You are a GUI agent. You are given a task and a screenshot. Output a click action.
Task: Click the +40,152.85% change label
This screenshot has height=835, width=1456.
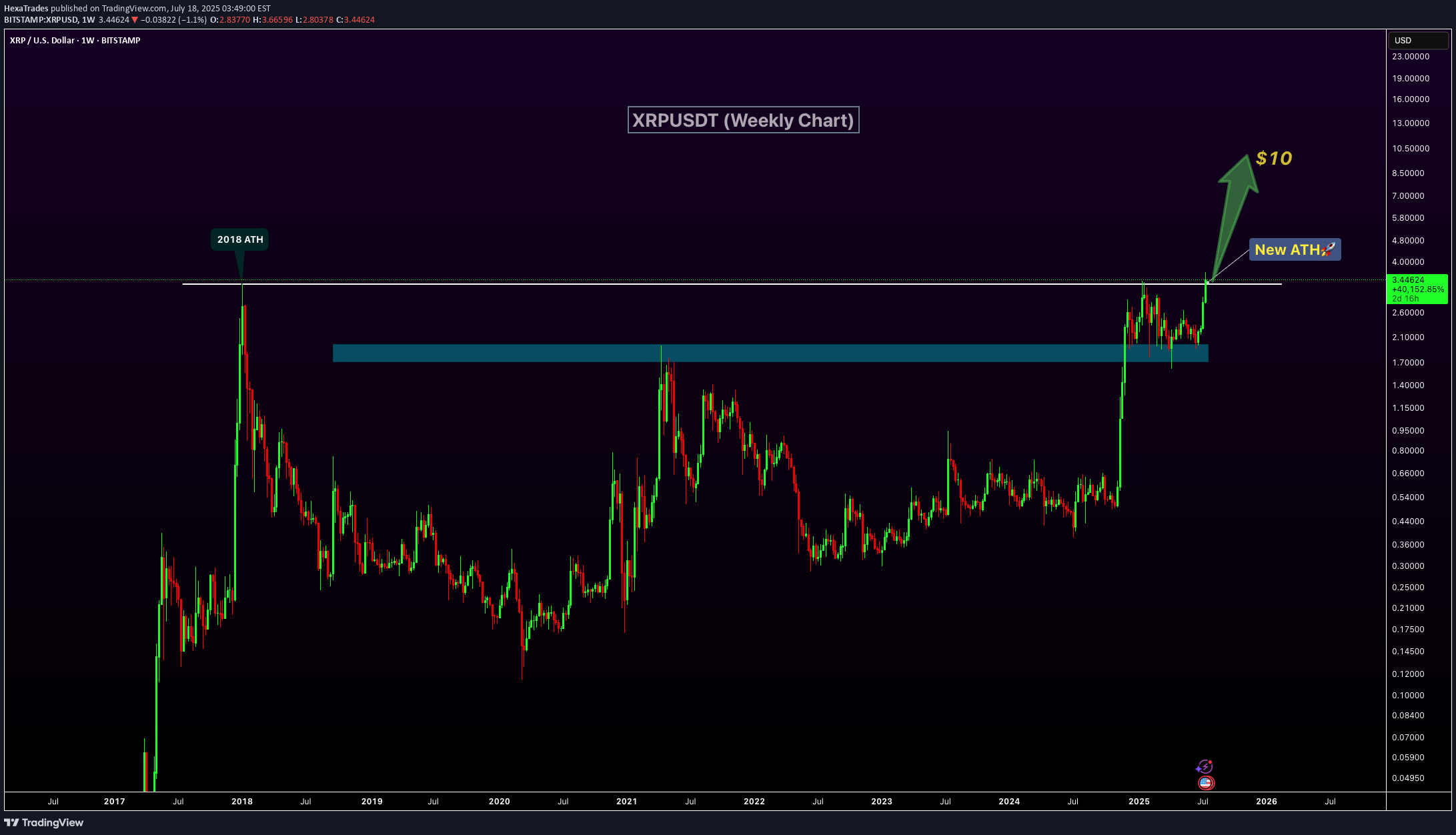pos(1418,289)
